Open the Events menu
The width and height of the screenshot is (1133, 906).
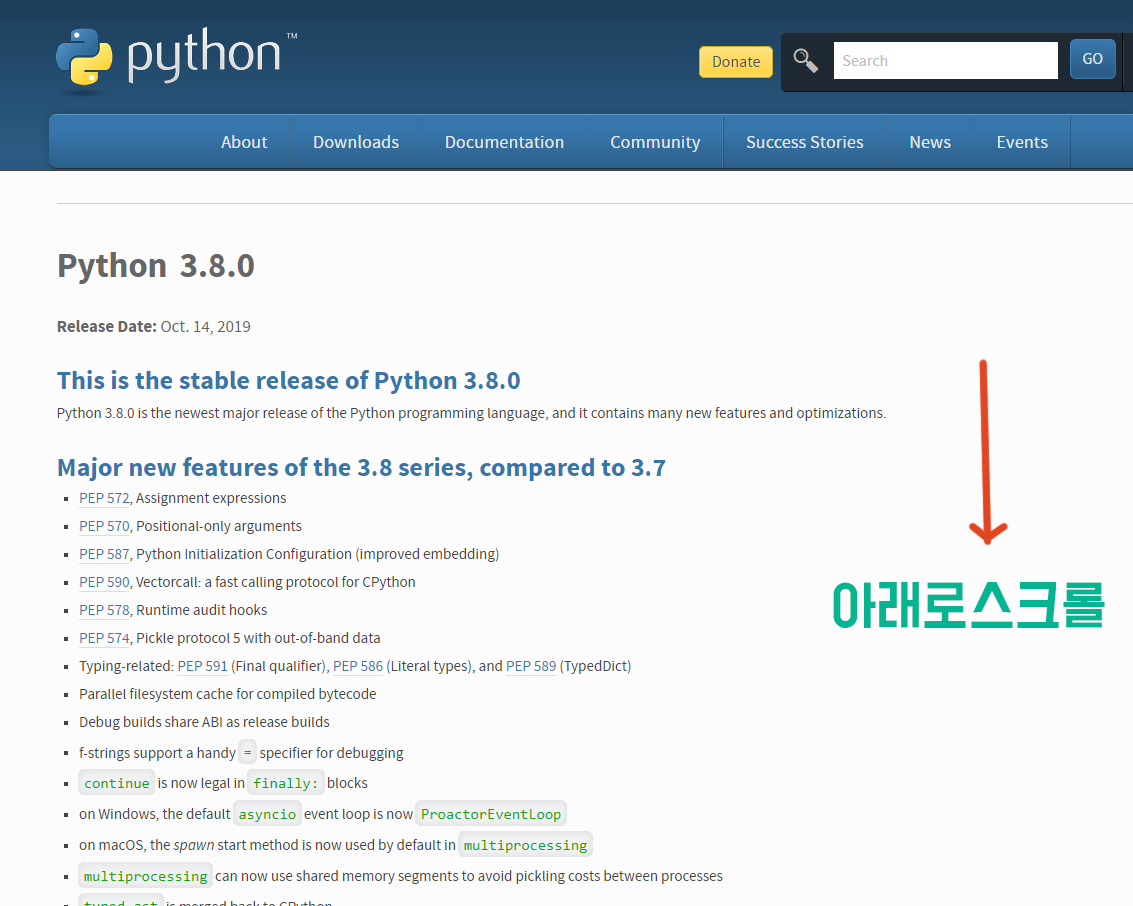1022,142
